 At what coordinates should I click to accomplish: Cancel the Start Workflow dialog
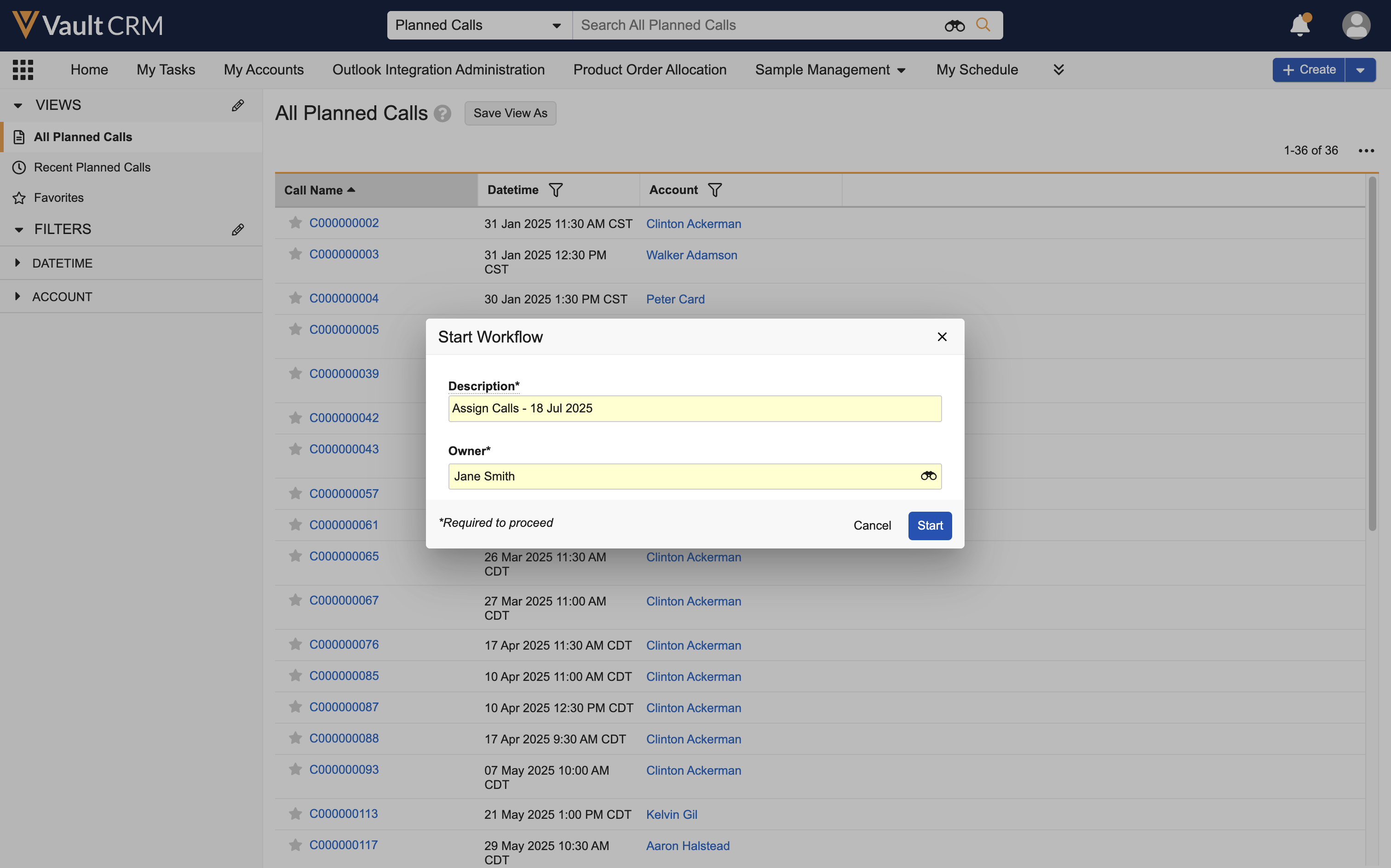871,525
